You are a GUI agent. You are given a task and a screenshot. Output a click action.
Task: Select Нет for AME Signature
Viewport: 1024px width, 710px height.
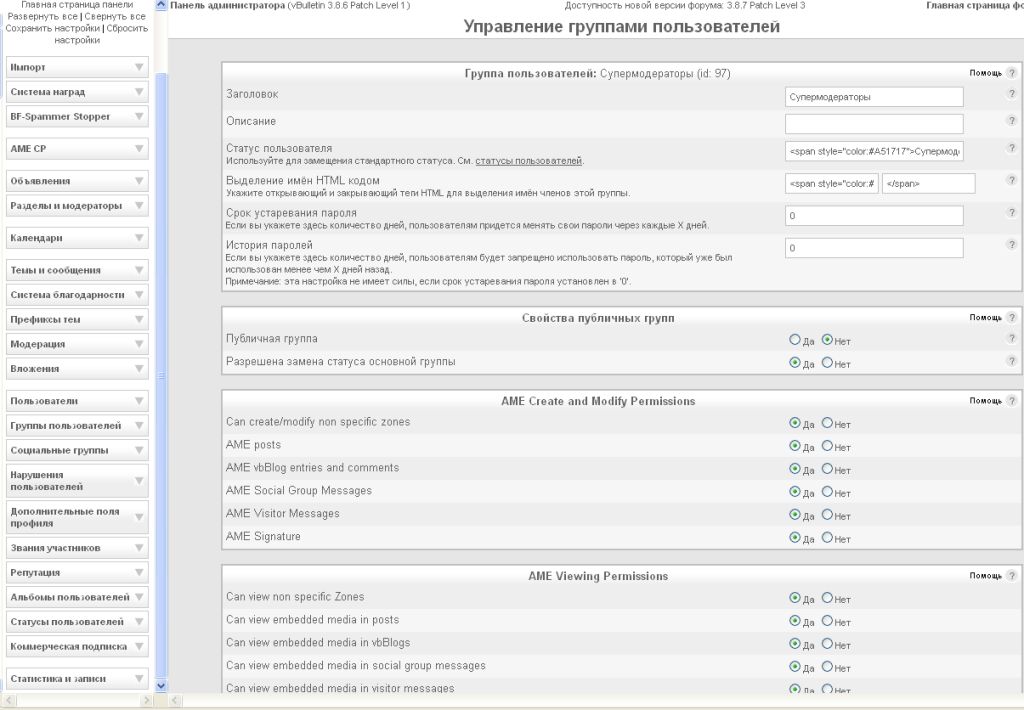coord(827,538)
